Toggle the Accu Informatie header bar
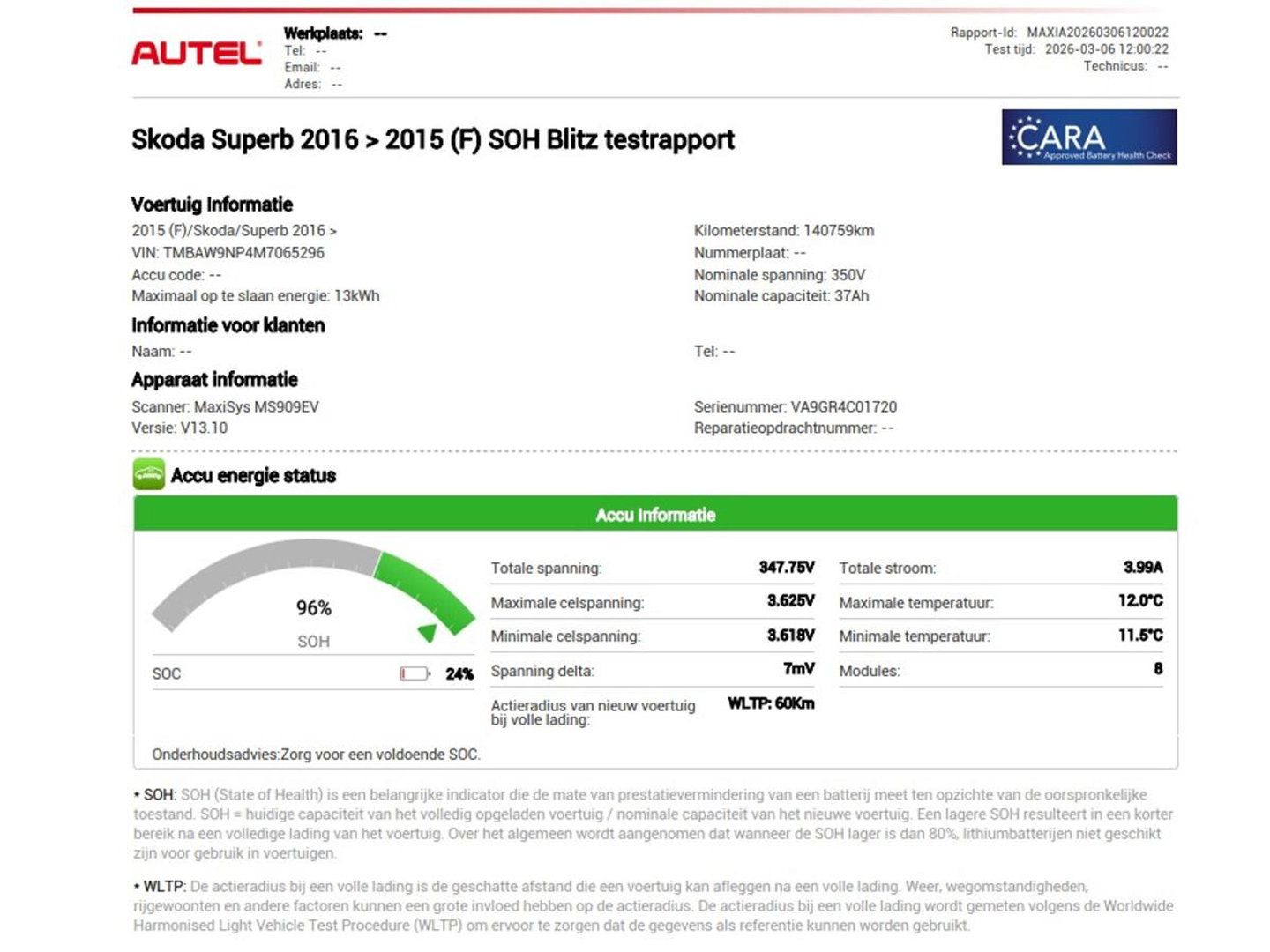This screenshot has height=952, width=1270. [x=656, y=515]
